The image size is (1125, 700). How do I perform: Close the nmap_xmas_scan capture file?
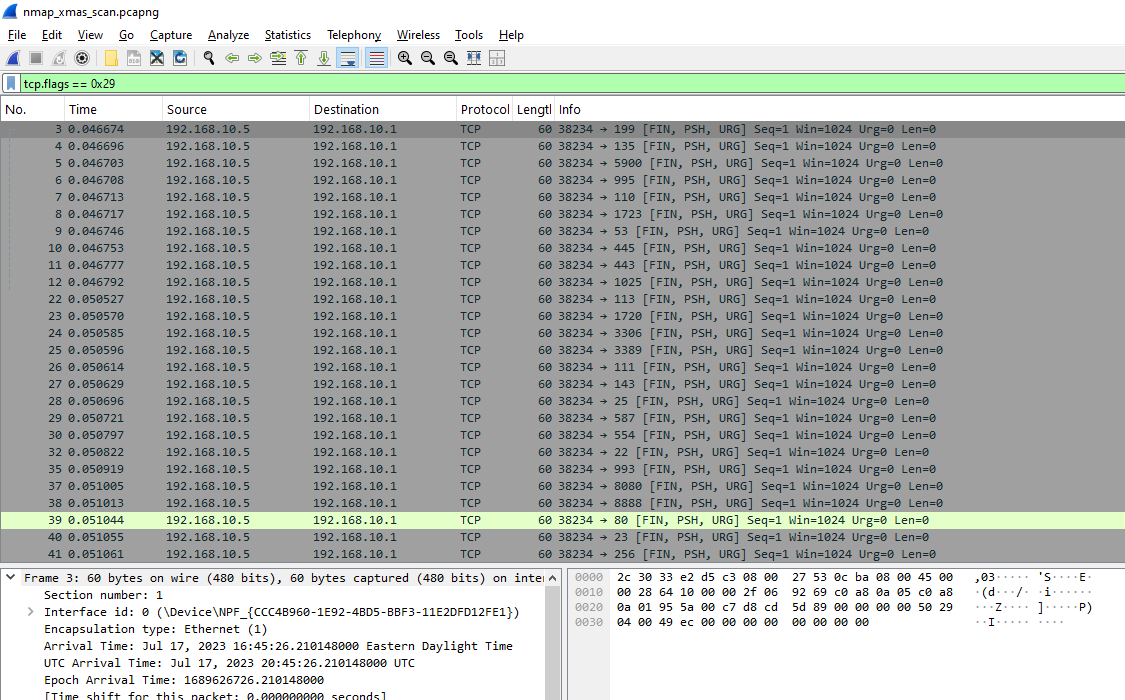click(157, 57)
